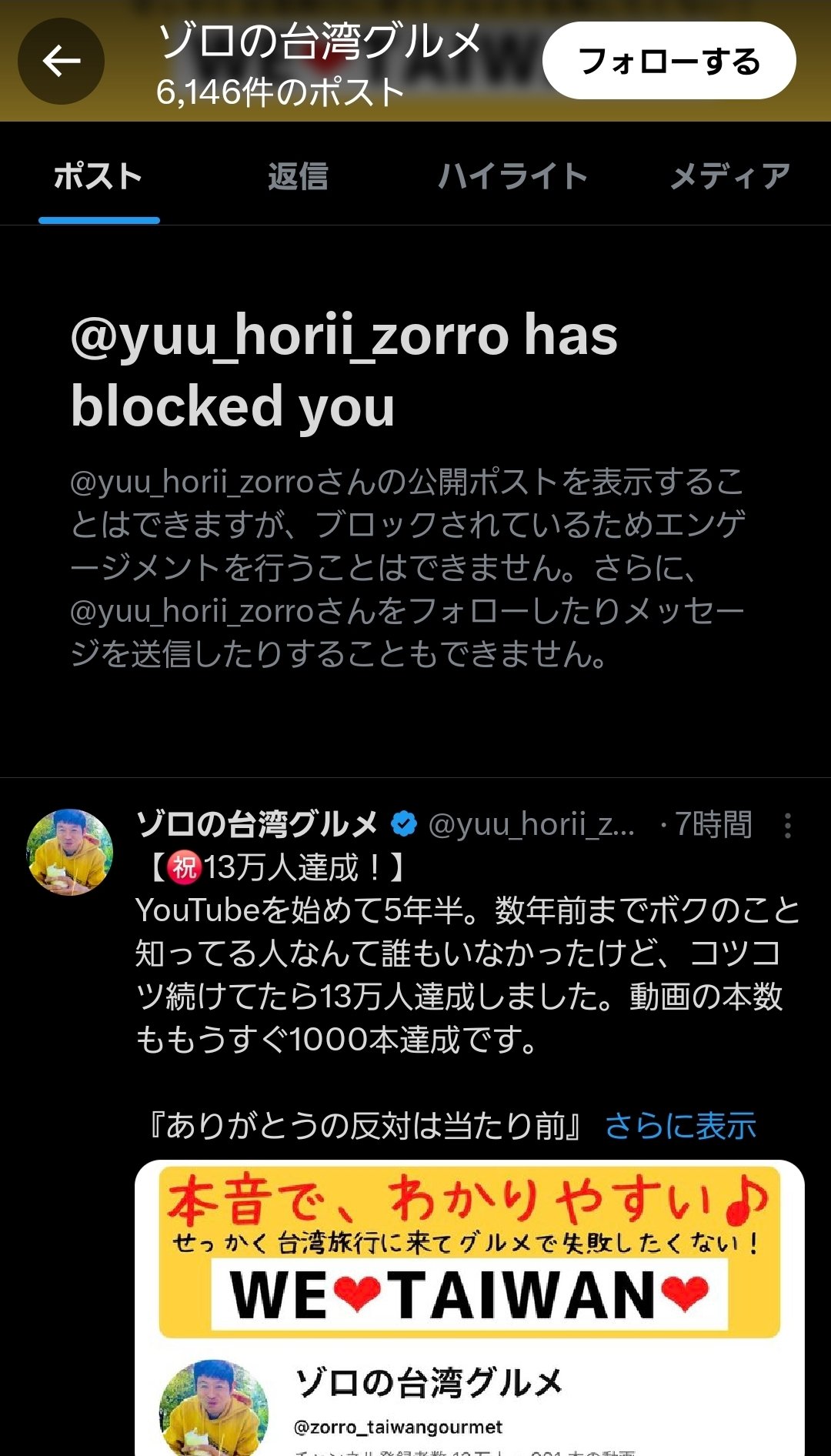This screenshot has height=1456, width=831.
Task: Switch to the ポスト tab
Action: pyautogui.click(x=98, y=177)
